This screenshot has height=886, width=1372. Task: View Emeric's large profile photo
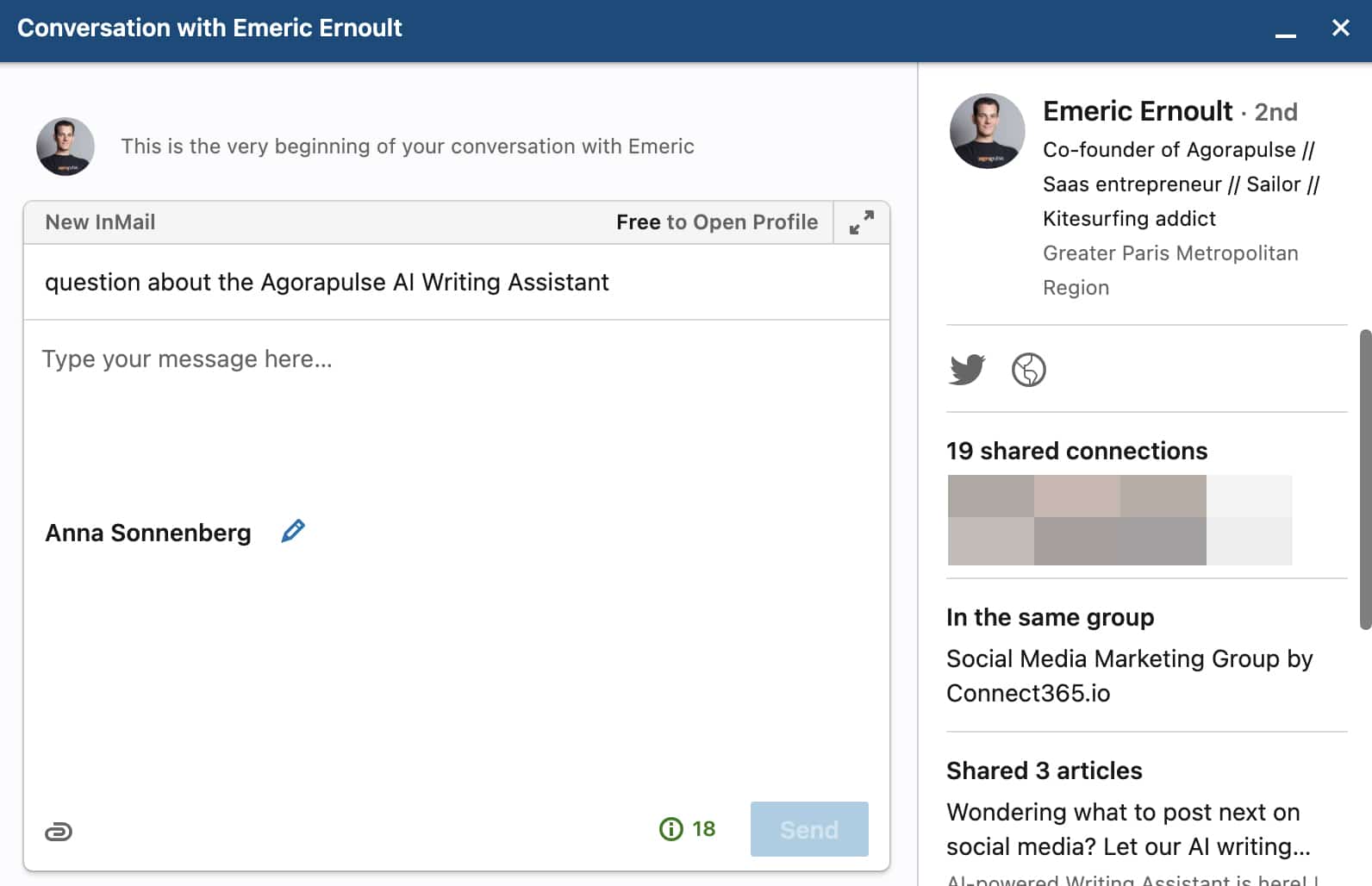click(x=987, y=131)
